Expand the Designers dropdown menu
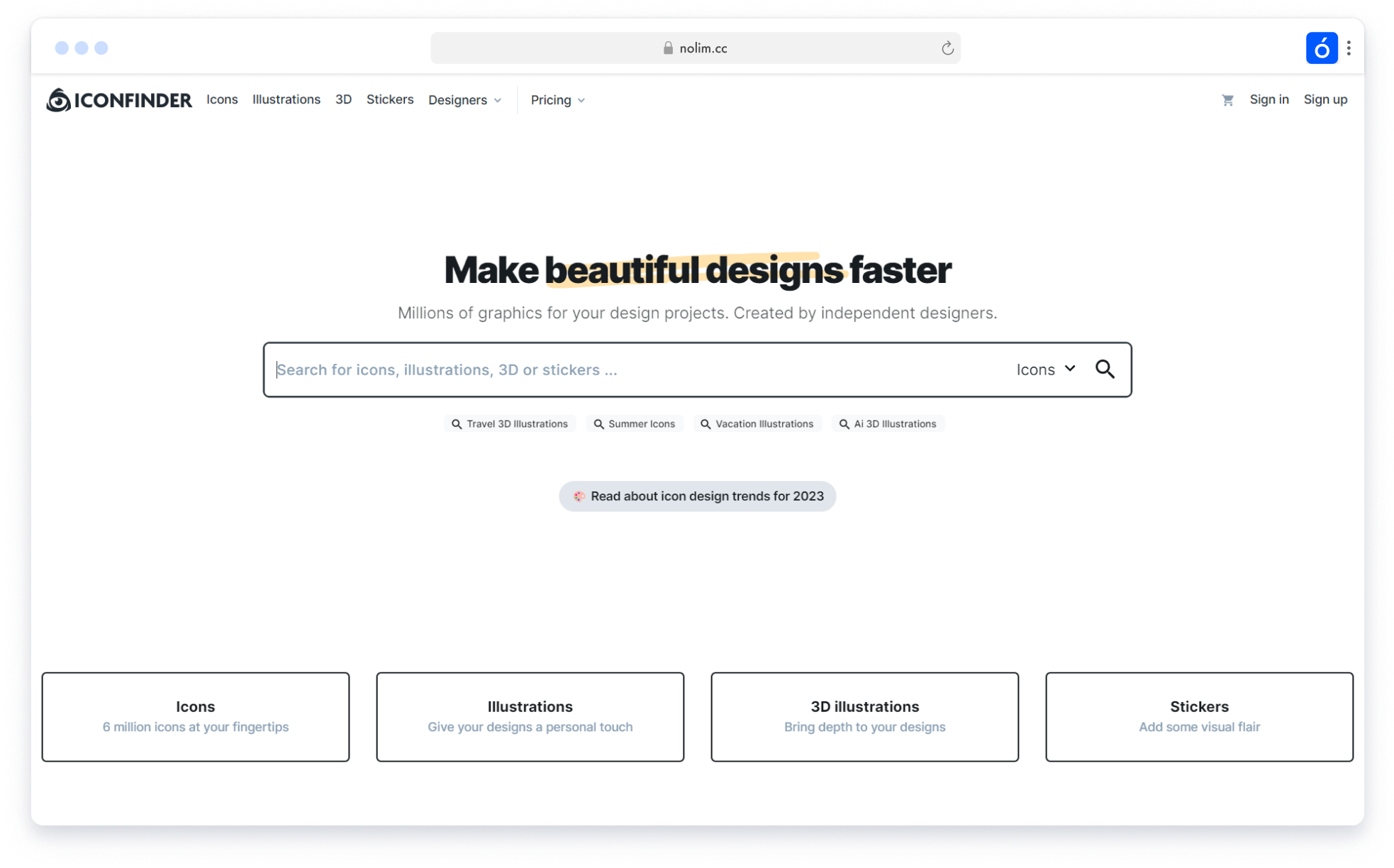This screenshot has height=868, width=1394. [464, 100]
